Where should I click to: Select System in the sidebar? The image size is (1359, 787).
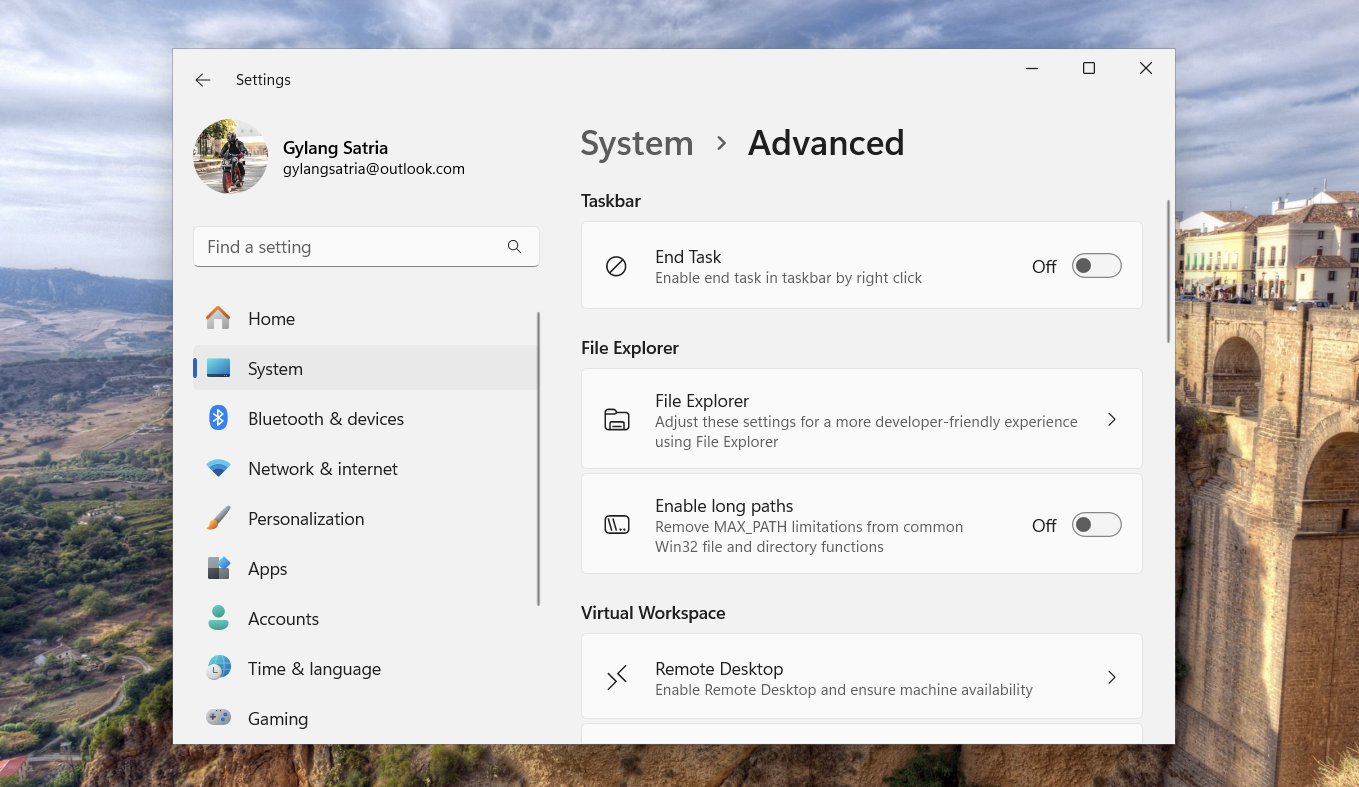point(365,369)
